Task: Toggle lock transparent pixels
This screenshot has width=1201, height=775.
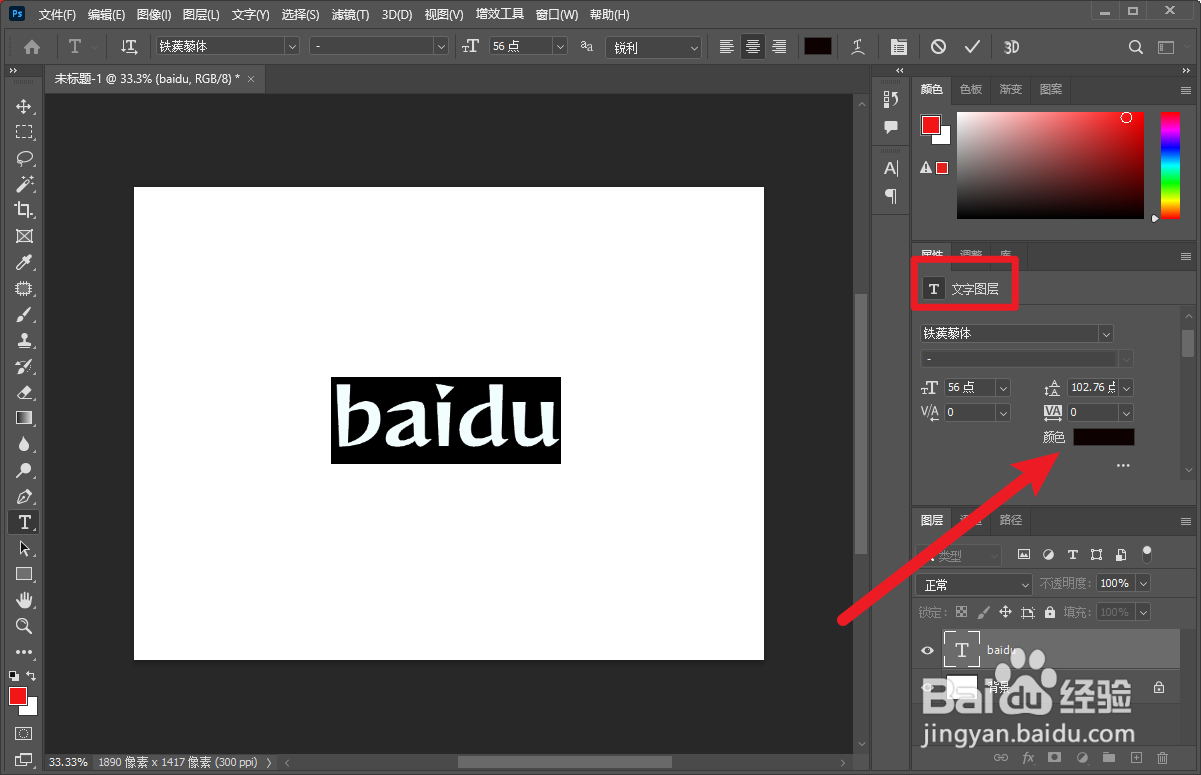Action: [x=962, y=612]
